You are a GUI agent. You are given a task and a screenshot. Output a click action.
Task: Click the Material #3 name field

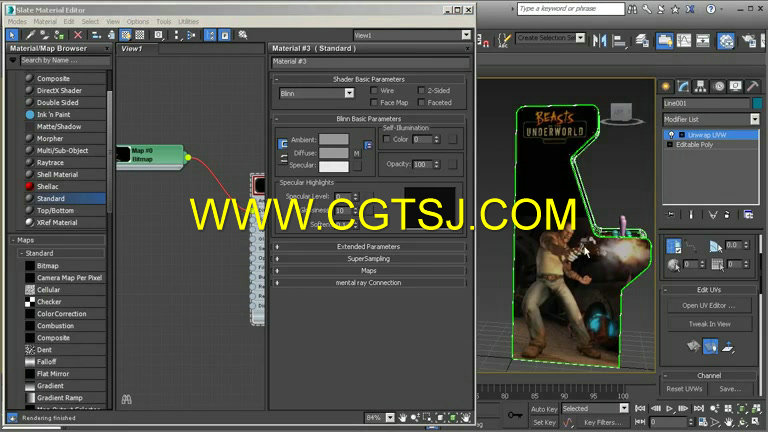(x=370, y=62)
